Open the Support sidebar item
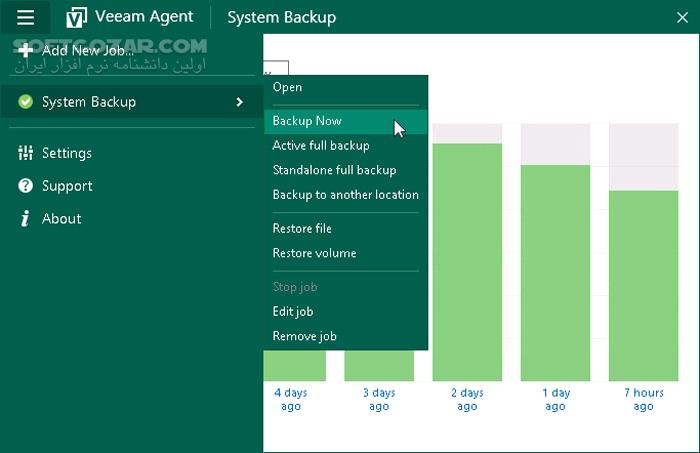 (x=132, y=186)
